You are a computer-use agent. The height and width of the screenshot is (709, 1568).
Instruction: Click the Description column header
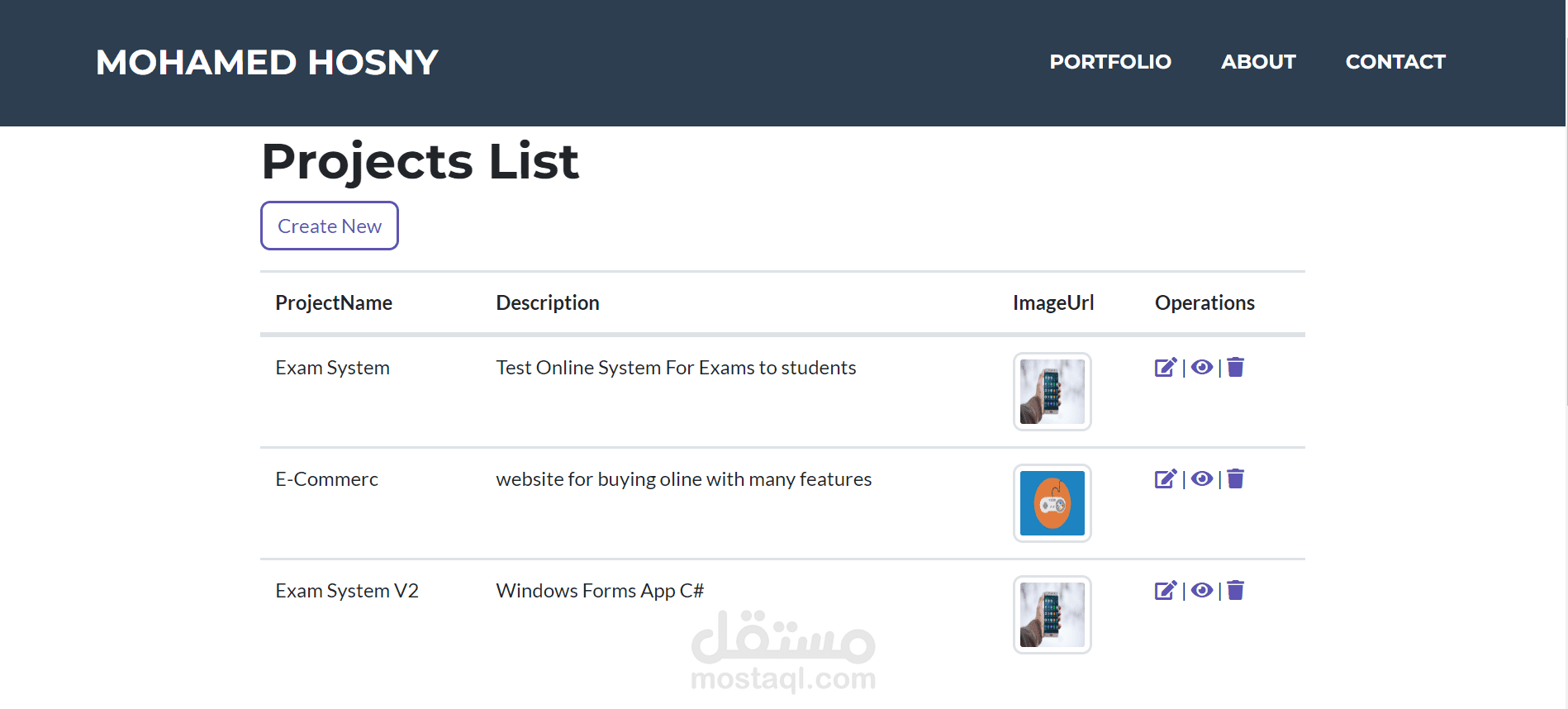click(548, 303)
